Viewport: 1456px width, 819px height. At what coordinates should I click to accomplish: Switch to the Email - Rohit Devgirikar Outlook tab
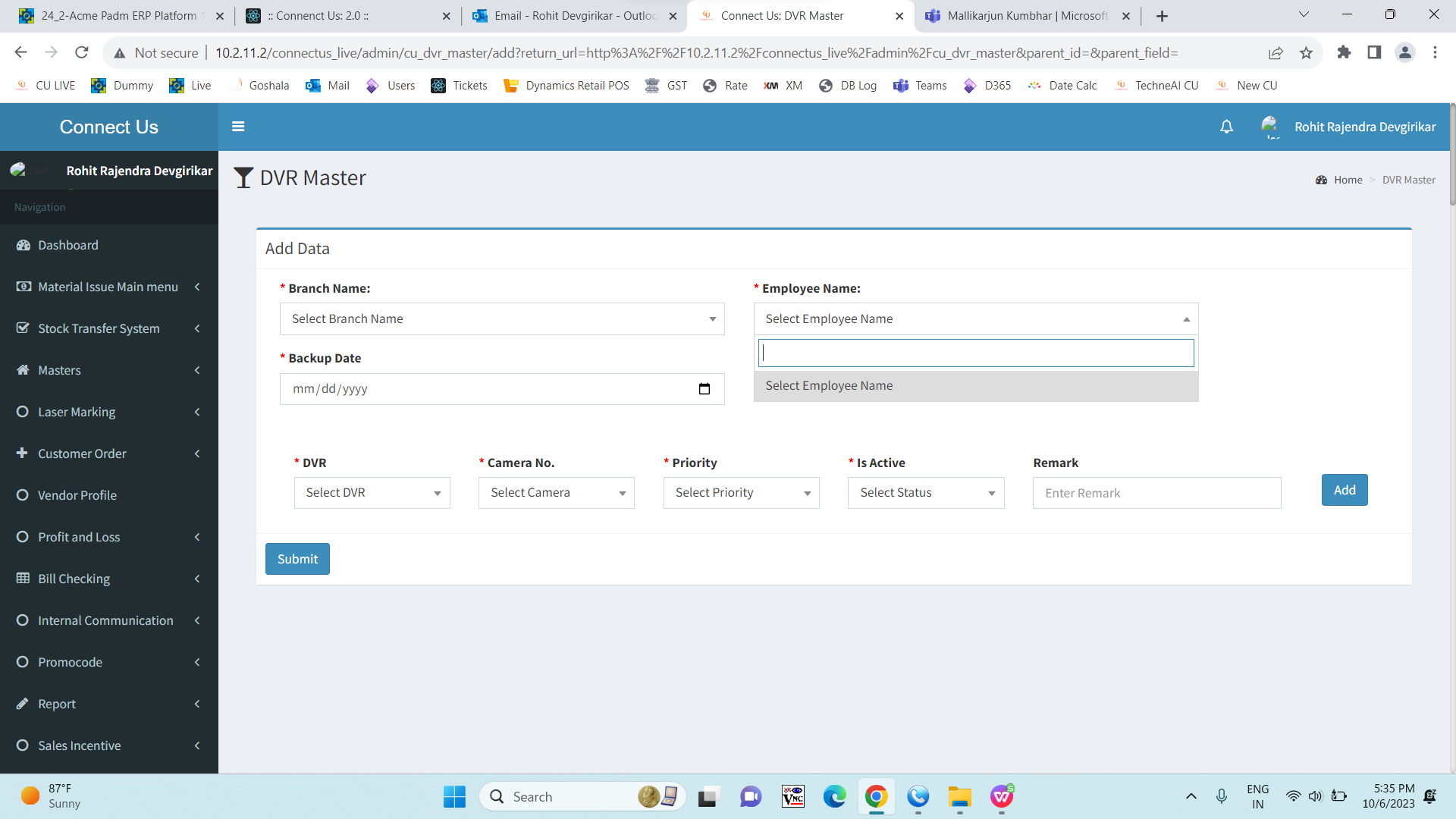click(x=574, y=16)
